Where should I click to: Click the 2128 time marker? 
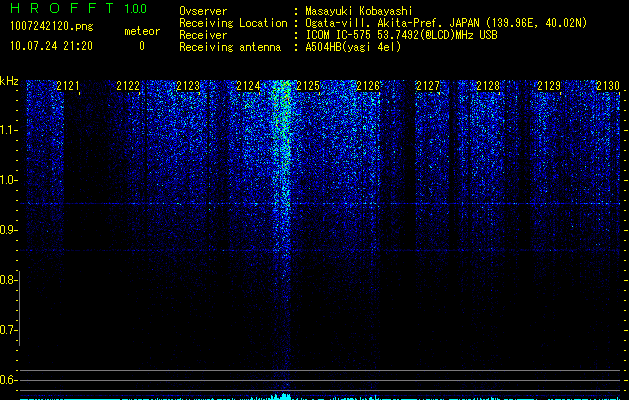488,86
